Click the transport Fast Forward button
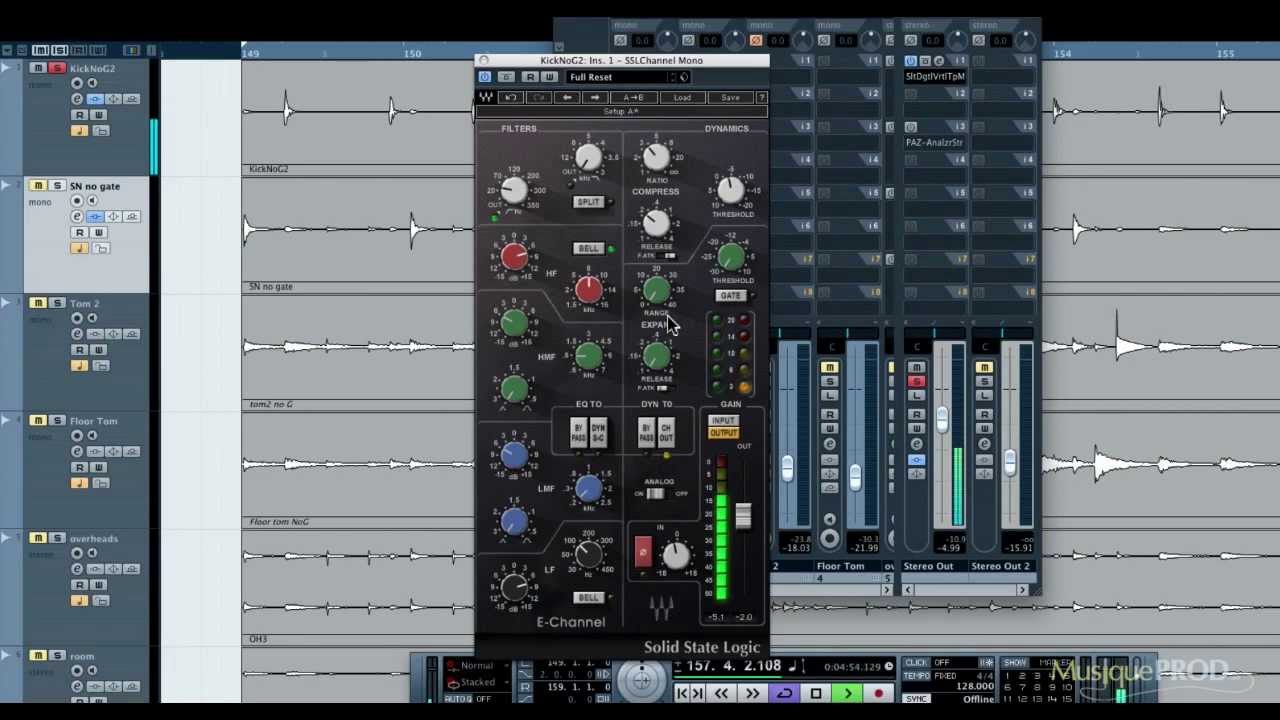The width and height of the screenshot is (1280, 720). [752, 693]
